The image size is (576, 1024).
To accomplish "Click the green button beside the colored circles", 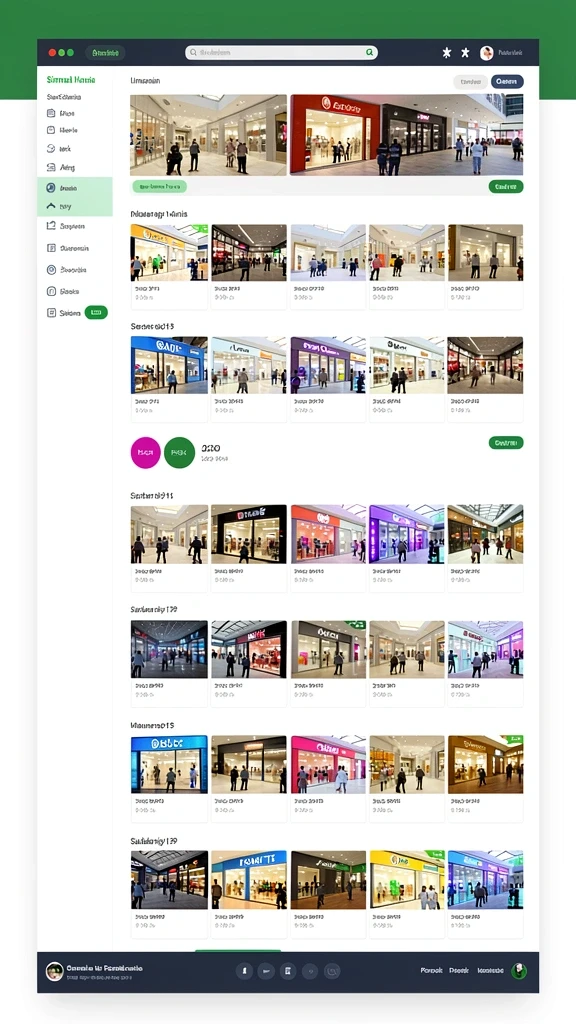I will [x=505, y=443].
